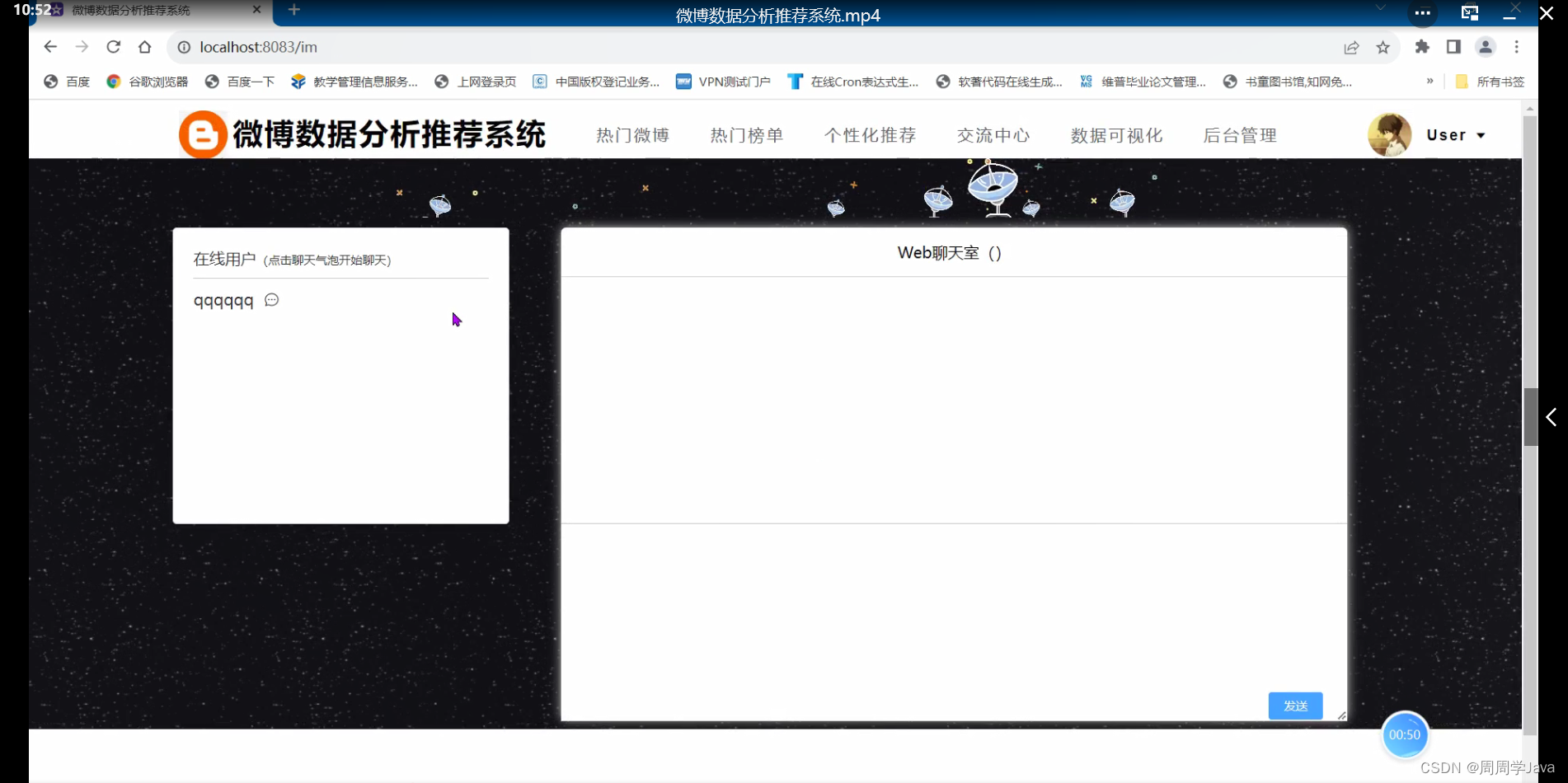Open the 所有书签 bookmarks folder icon
This screenshot has width=1568, height=783.
(x=1460, y=81)
